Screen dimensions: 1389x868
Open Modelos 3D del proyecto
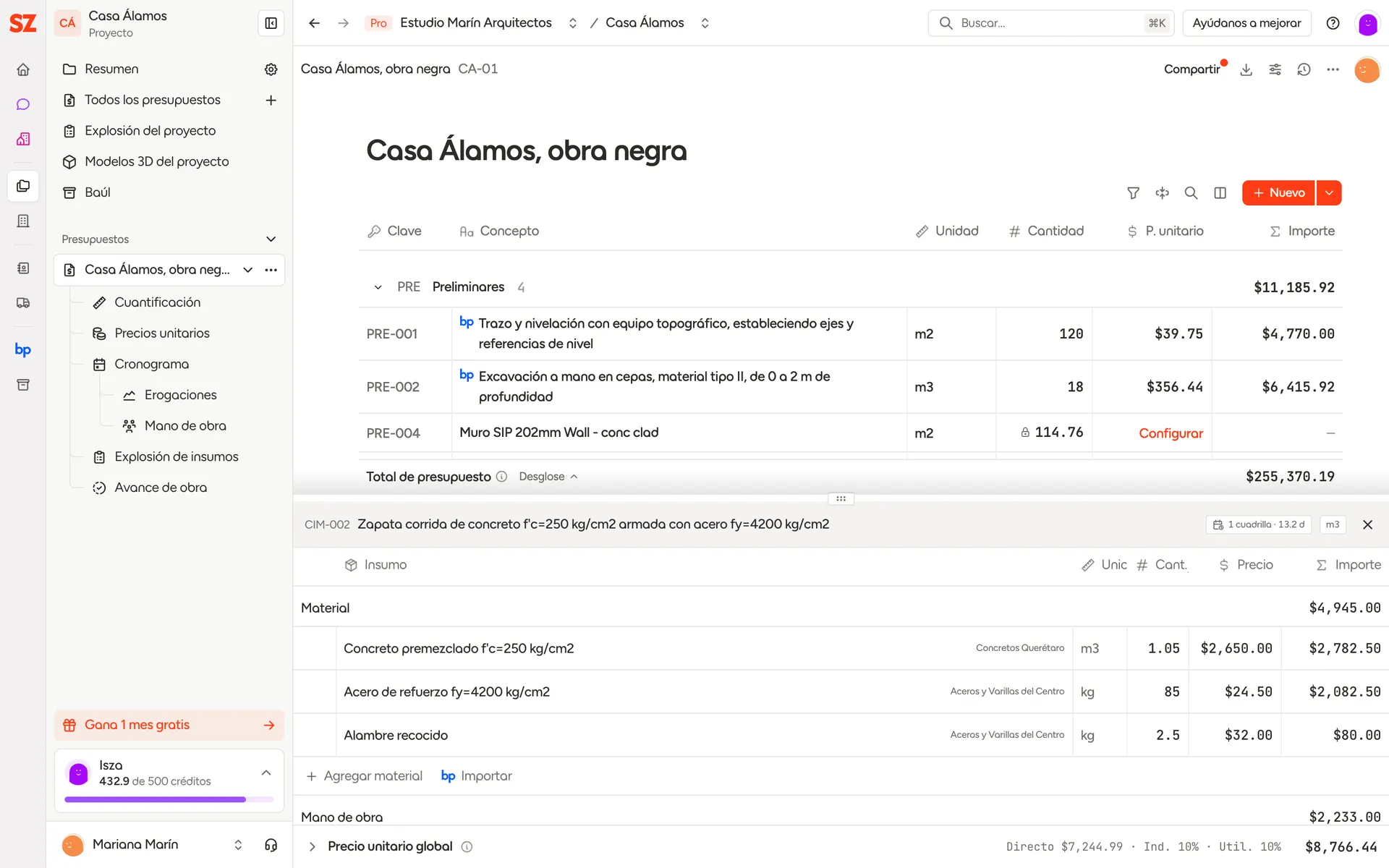(156, 162)
